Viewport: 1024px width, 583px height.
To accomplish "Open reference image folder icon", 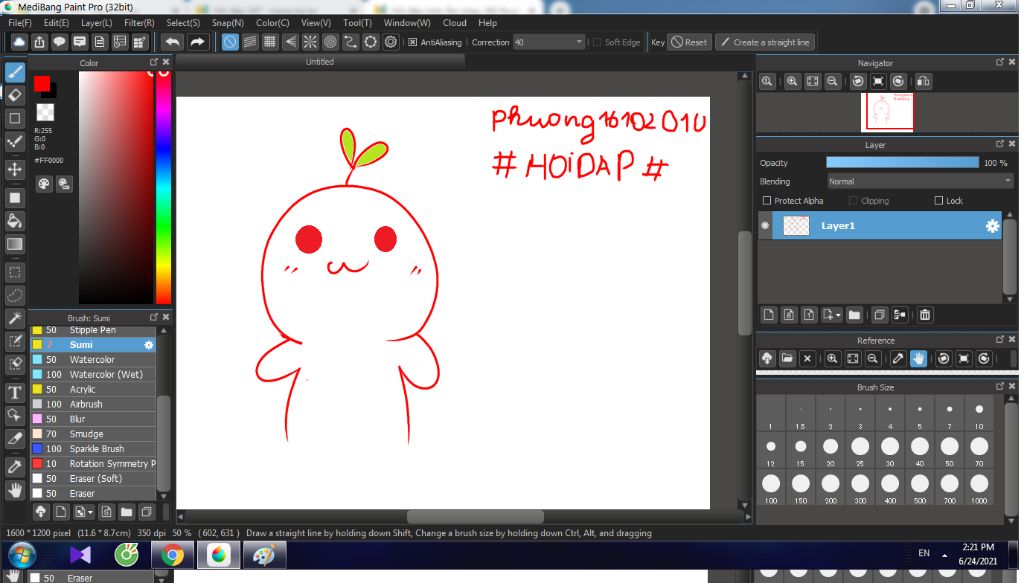I will [787, 358].
